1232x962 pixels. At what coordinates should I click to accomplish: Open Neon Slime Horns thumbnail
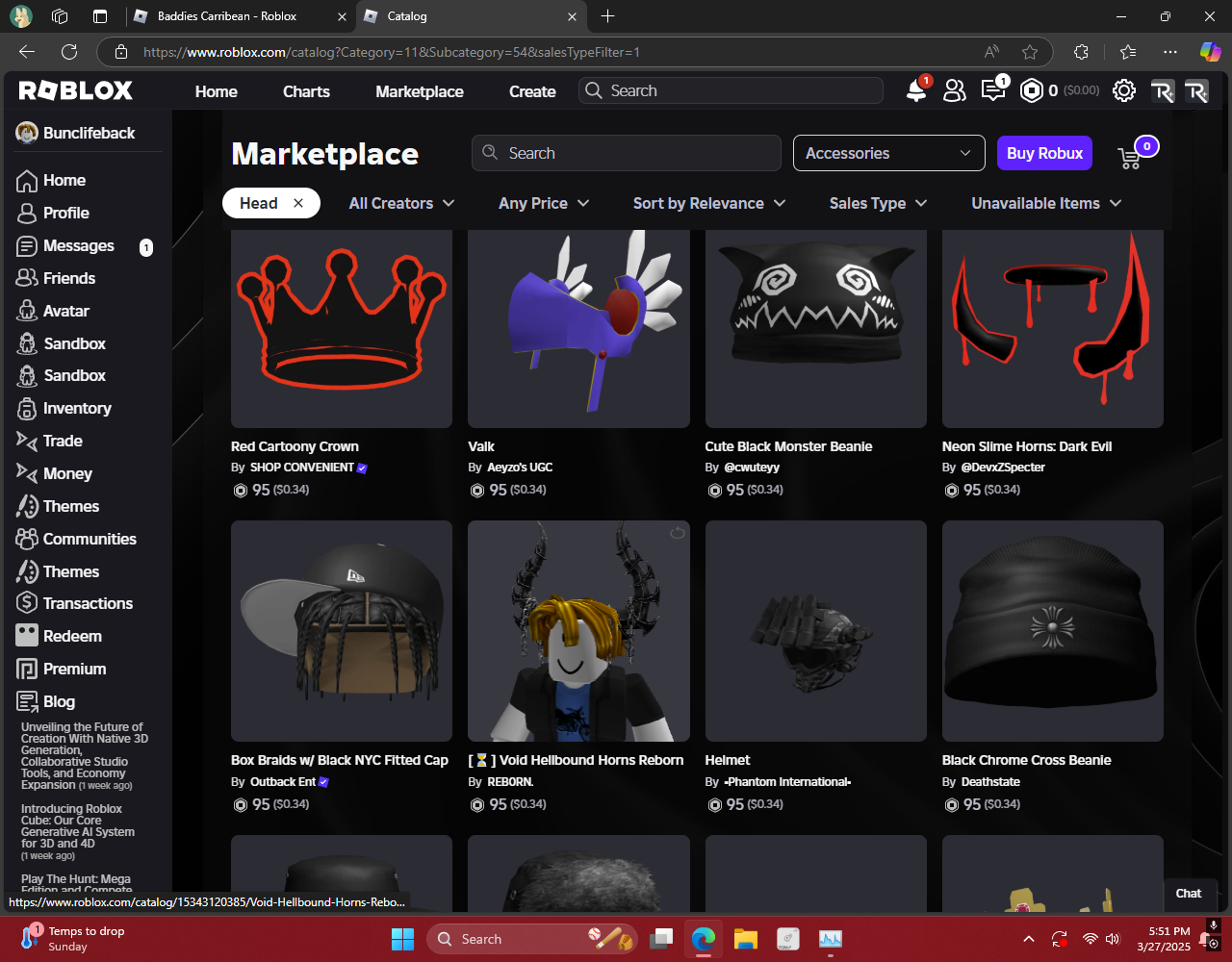coord(1053,328)
